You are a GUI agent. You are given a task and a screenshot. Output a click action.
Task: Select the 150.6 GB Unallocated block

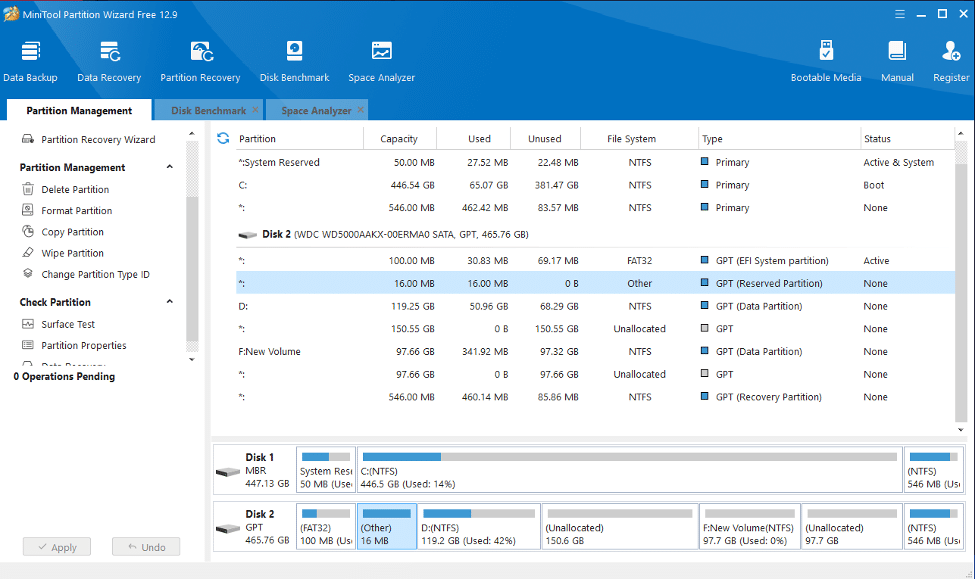[x=619, y=527]
